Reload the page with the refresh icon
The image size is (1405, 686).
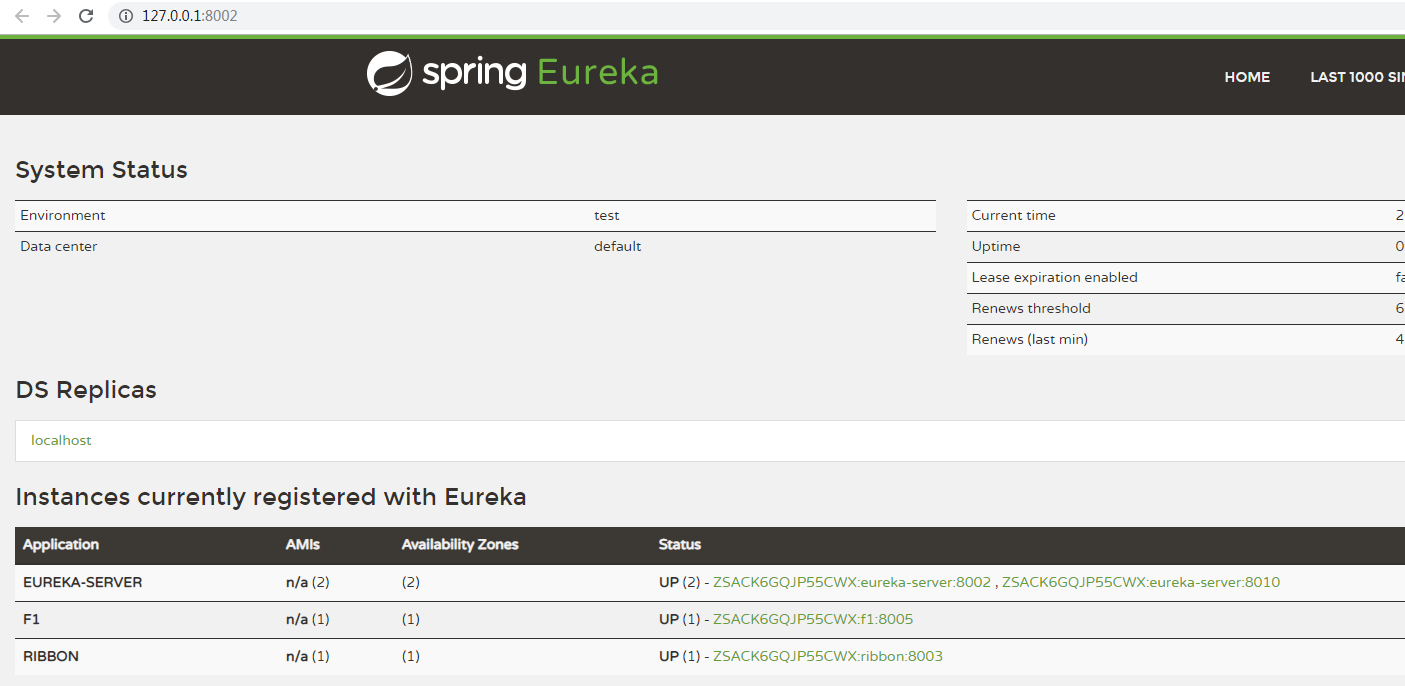pyautogui.click(x=86, y=16)
